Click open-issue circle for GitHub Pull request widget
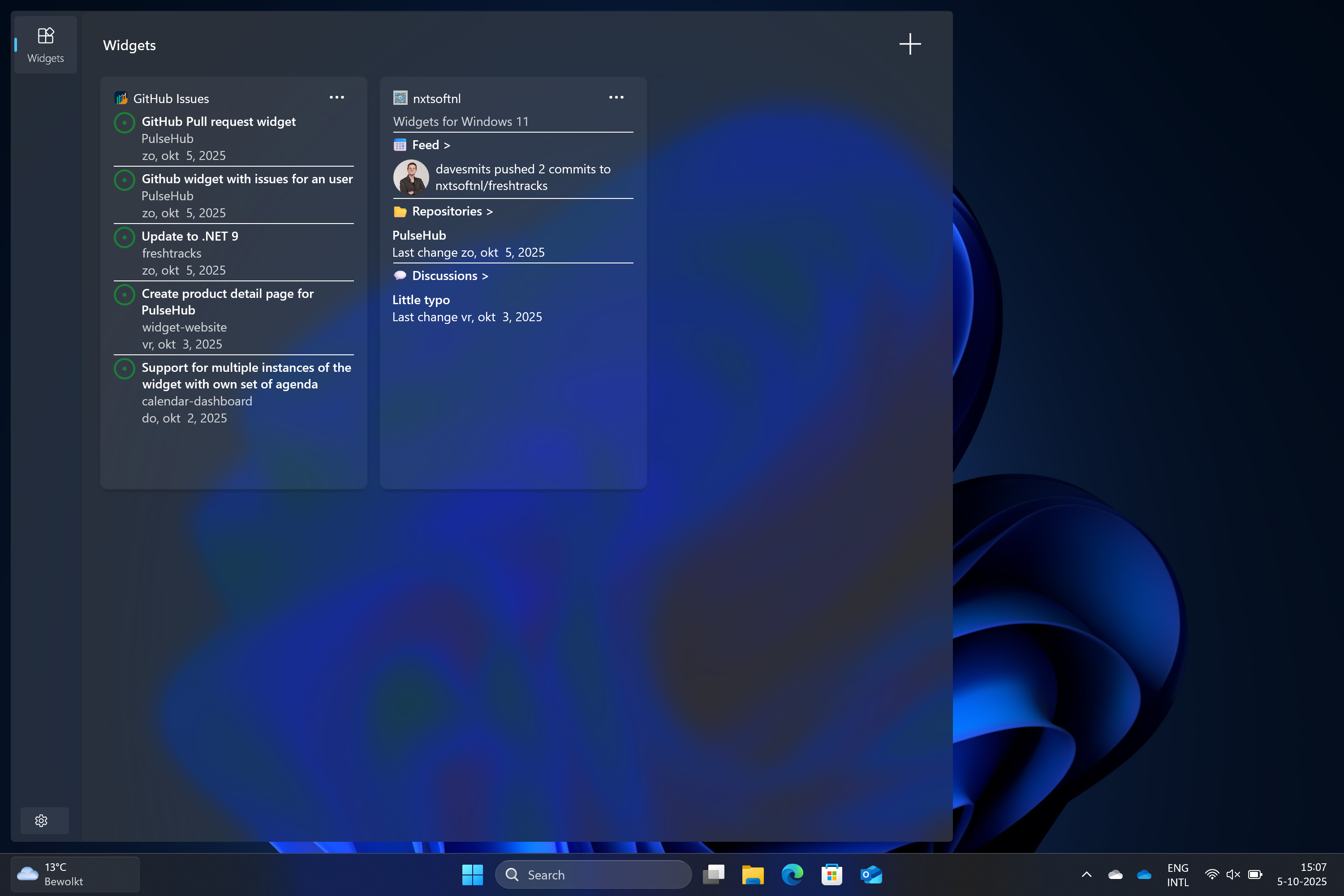 (x=124, y=122)
